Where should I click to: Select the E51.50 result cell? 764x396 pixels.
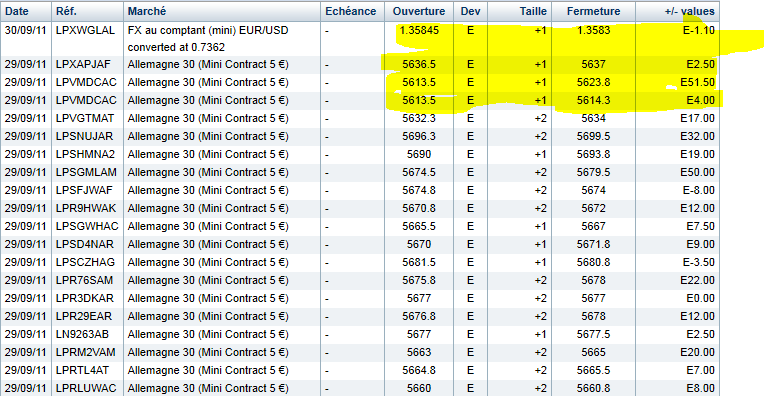(697, 82)
